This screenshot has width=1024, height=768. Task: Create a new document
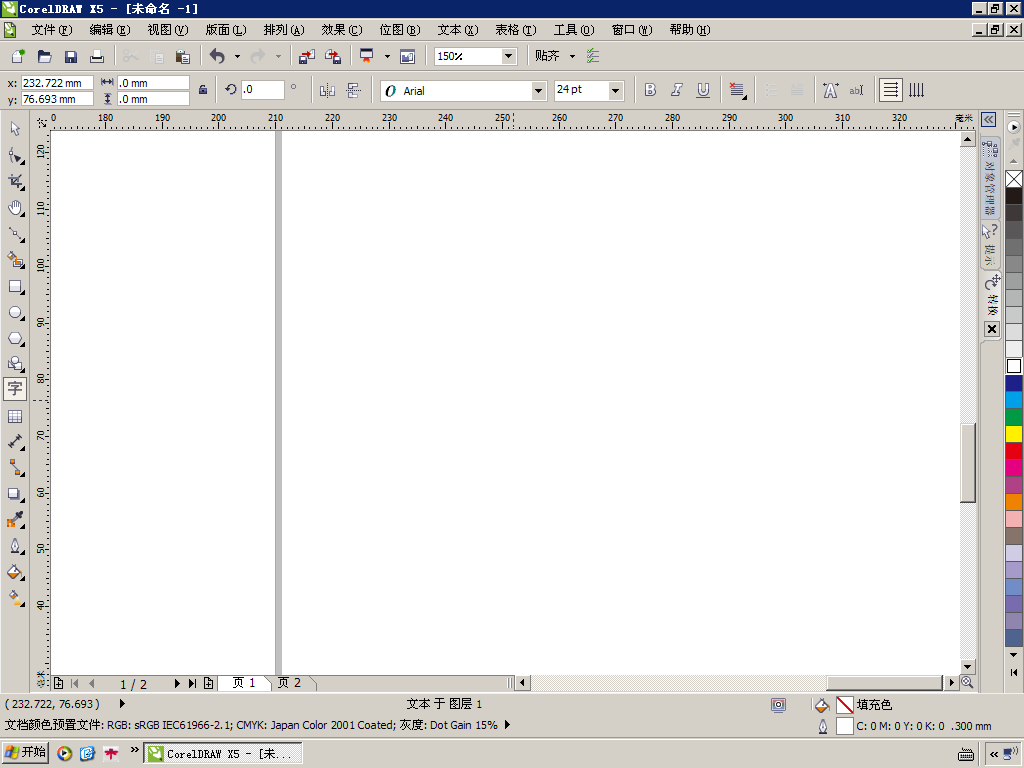tap(18, 56)
